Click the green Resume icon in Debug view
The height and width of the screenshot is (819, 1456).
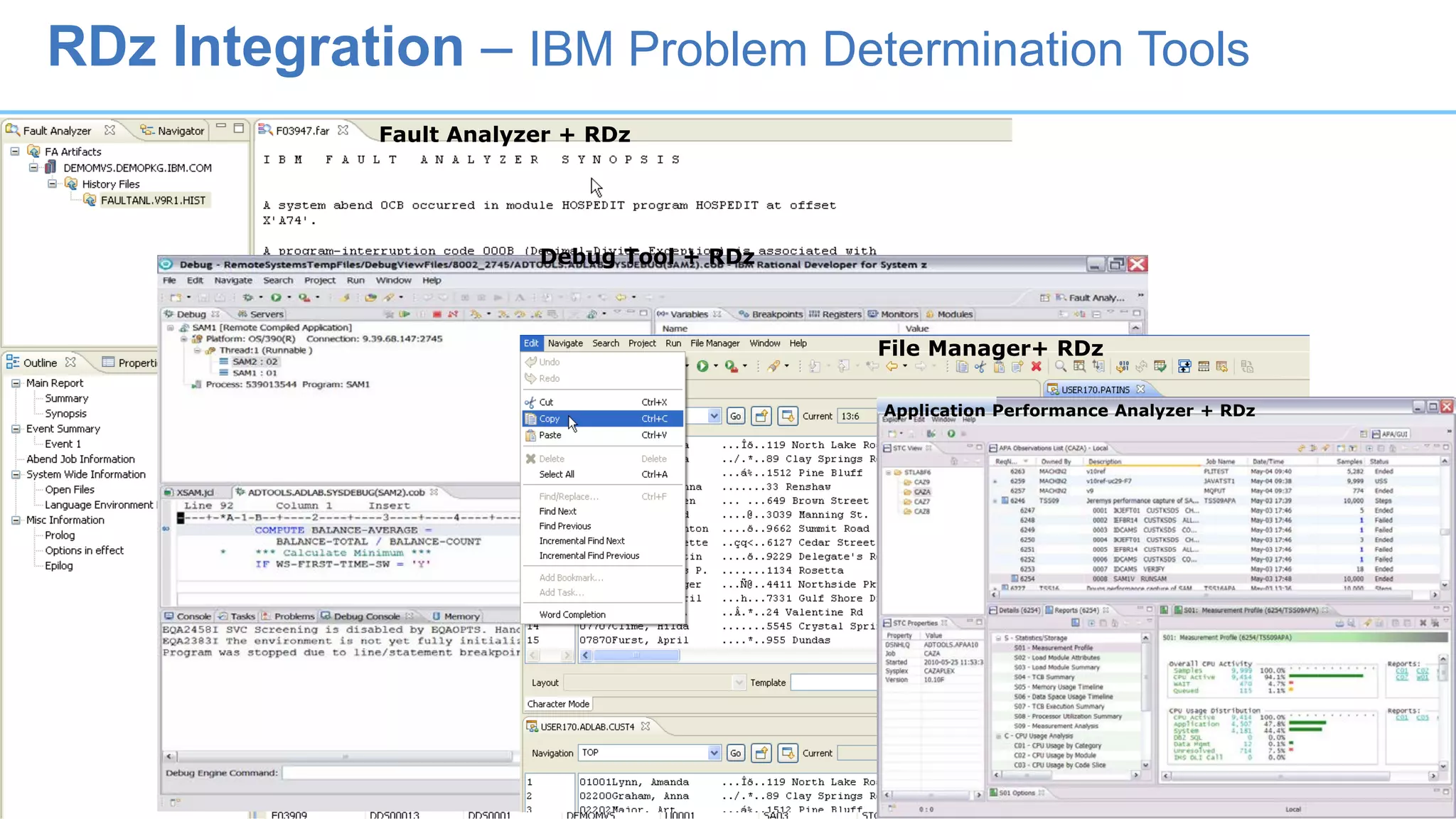405,314
